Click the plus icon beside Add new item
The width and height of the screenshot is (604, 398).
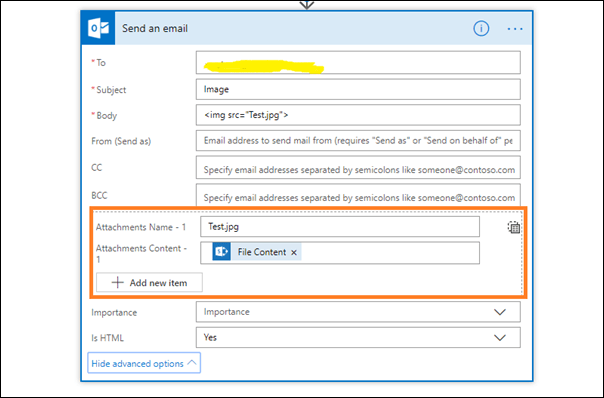(x=117, y=282)
